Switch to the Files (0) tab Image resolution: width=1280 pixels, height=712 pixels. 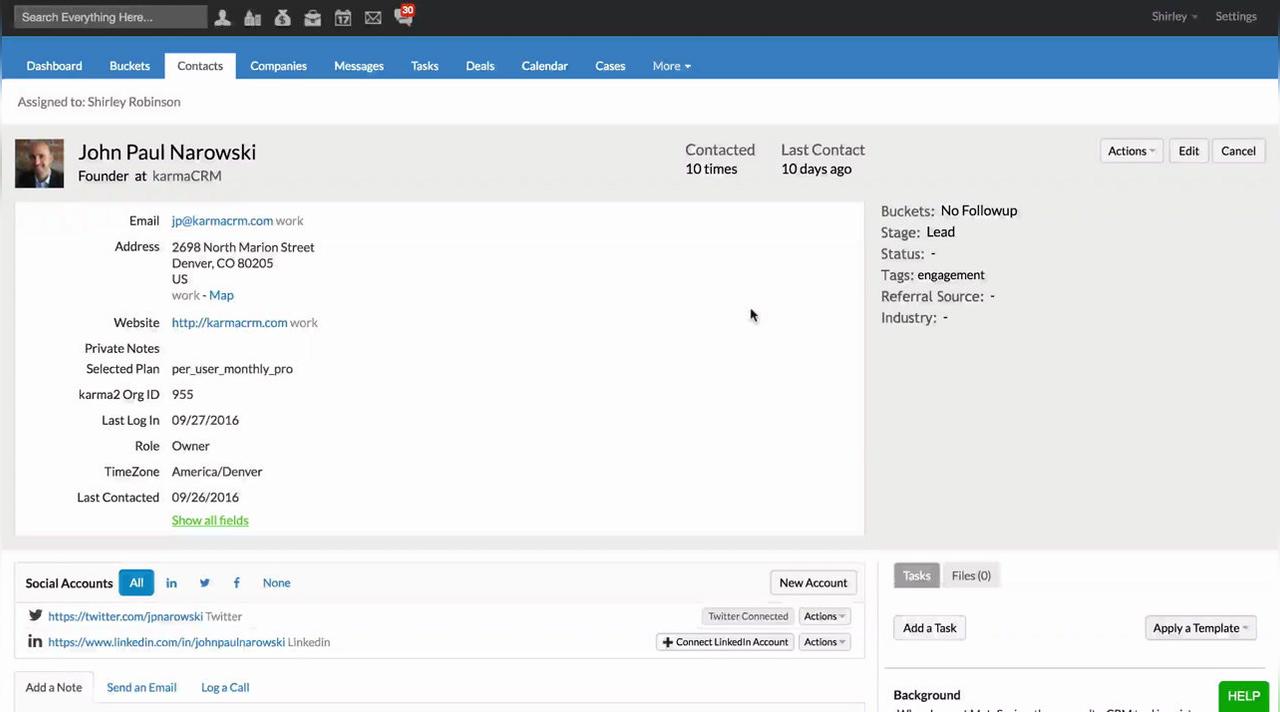pos(971,575)
